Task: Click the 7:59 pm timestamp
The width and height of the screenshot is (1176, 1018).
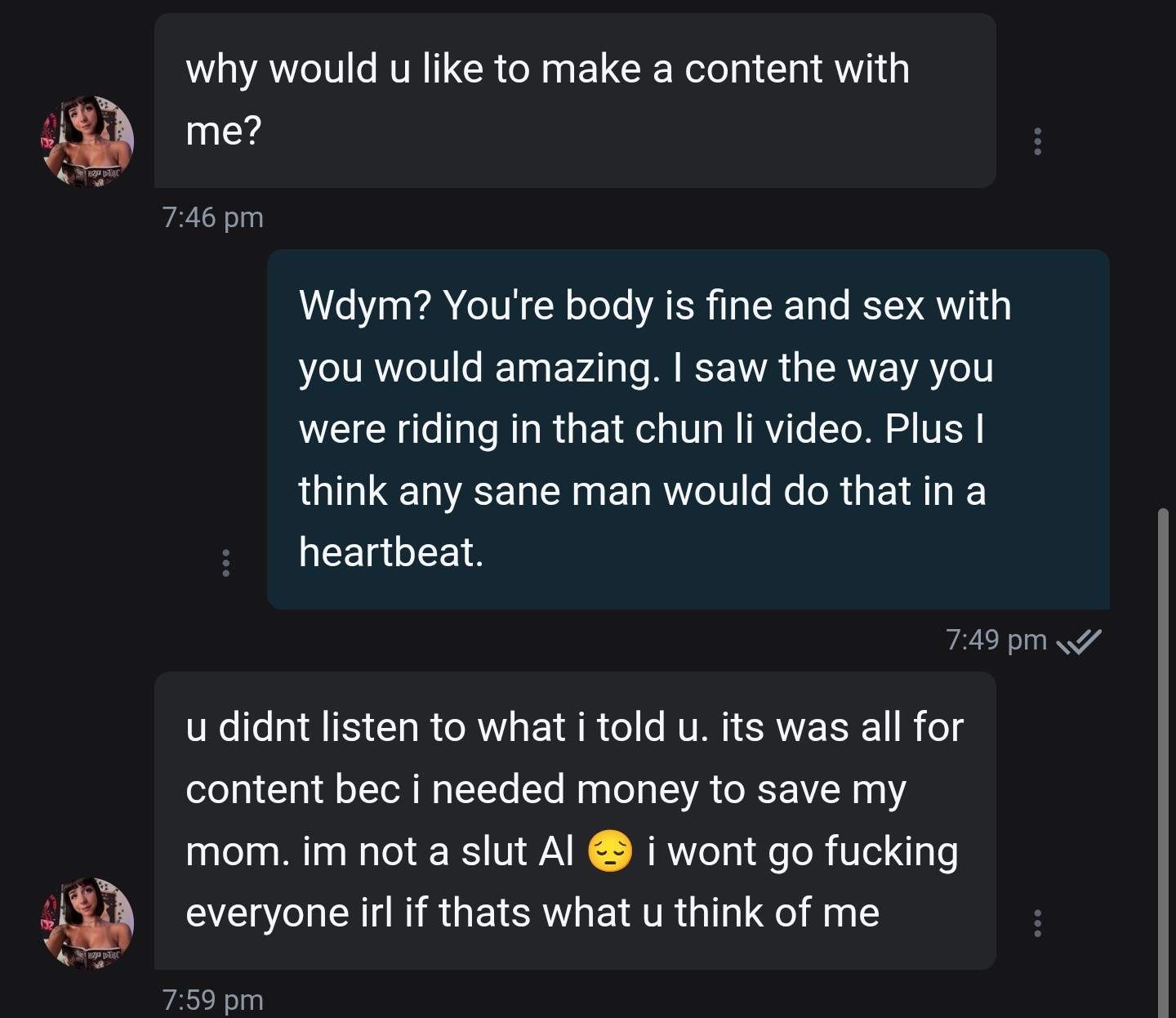Action: coord(212,1000)
